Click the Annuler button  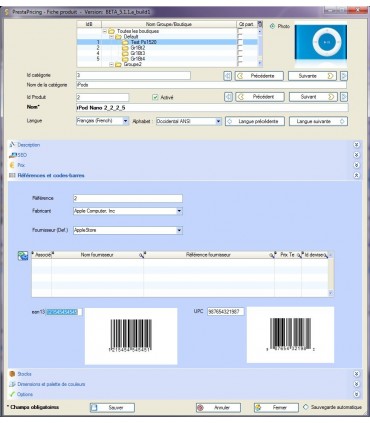click(x=218, y=408)
